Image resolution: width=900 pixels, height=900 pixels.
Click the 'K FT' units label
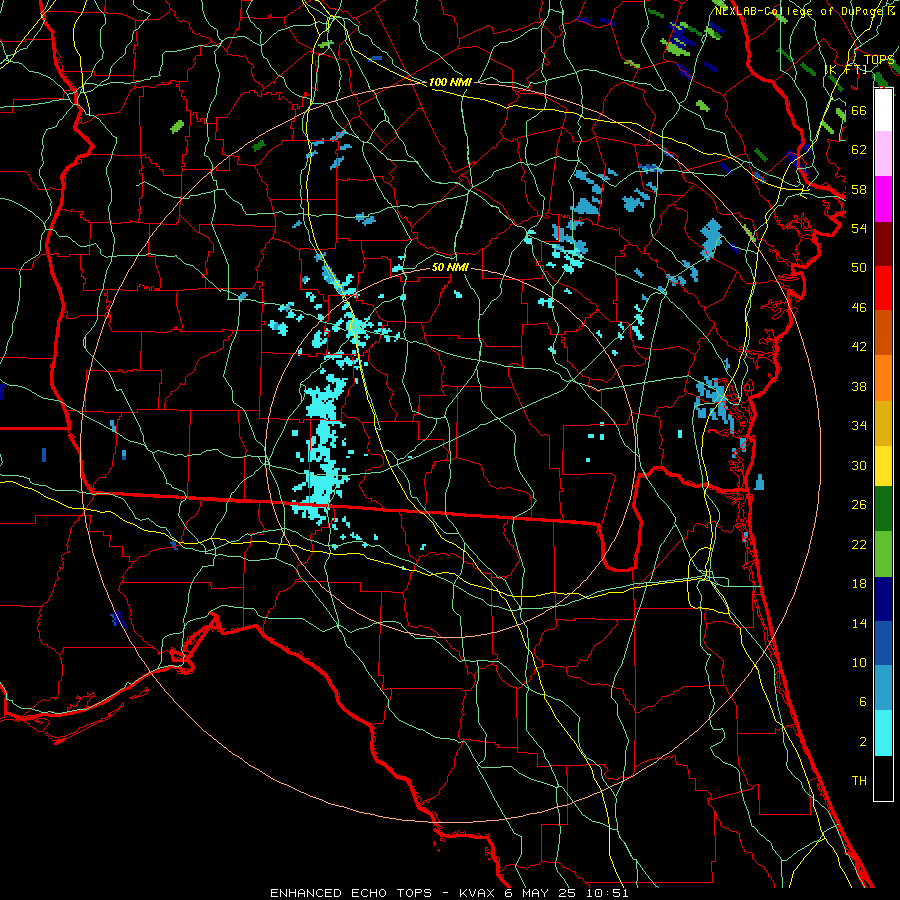[x=846, y=69]
